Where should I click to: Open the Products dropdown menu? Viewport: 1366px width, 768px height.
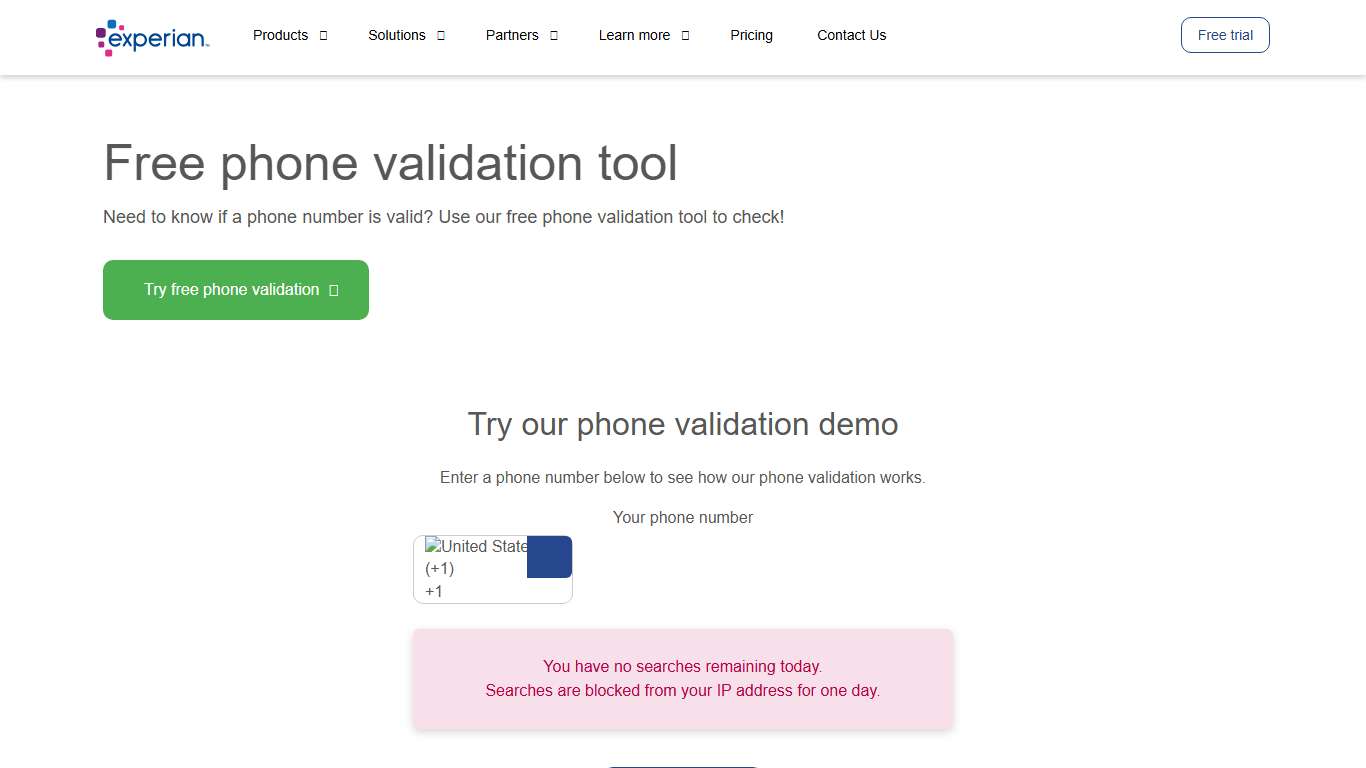[x=280, y=35]
